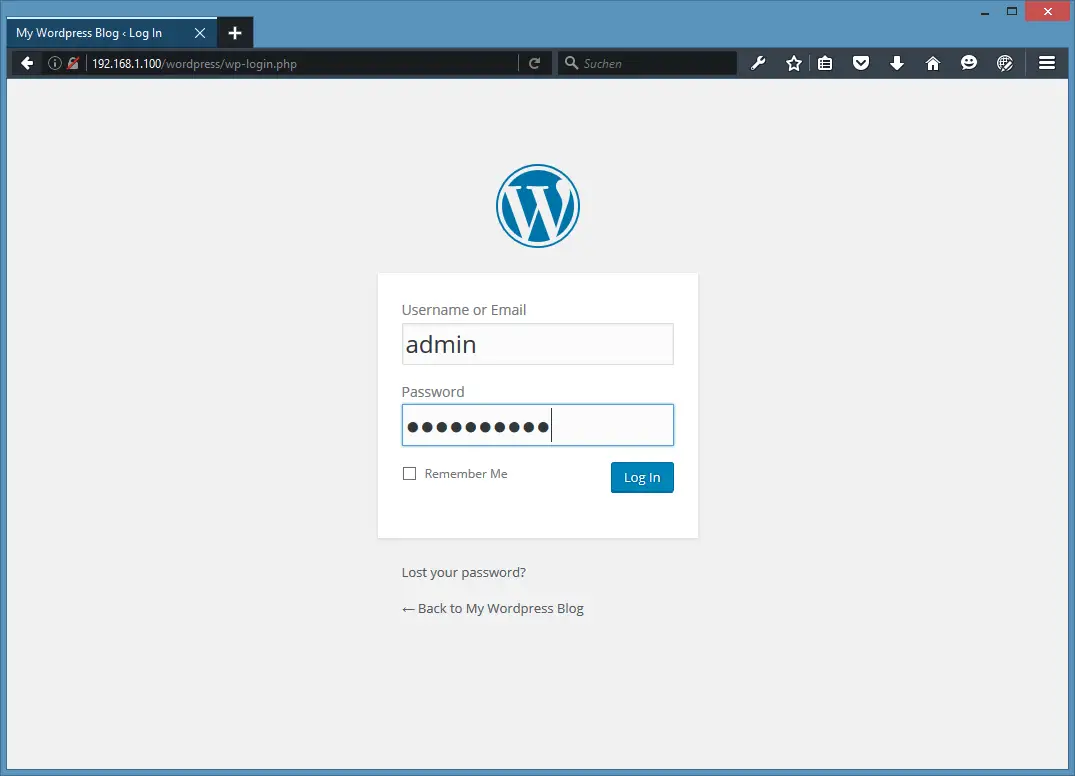This screenshot has width=1075, height=776.
Task: Click the globe add-on icon
Action: (x=1005, y=64)
